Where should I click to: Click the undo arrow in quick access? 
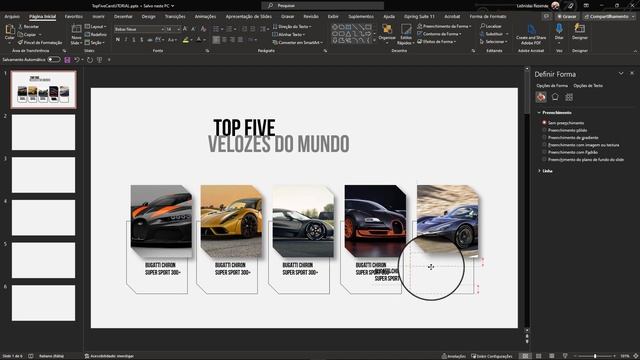[x=77, y=60]
